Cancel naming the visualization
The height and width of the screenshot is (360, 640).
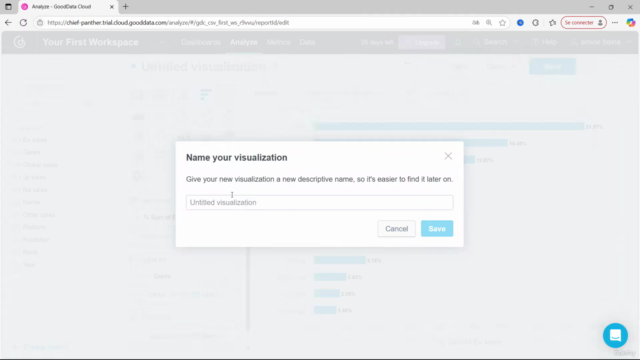tap(396, 229)
